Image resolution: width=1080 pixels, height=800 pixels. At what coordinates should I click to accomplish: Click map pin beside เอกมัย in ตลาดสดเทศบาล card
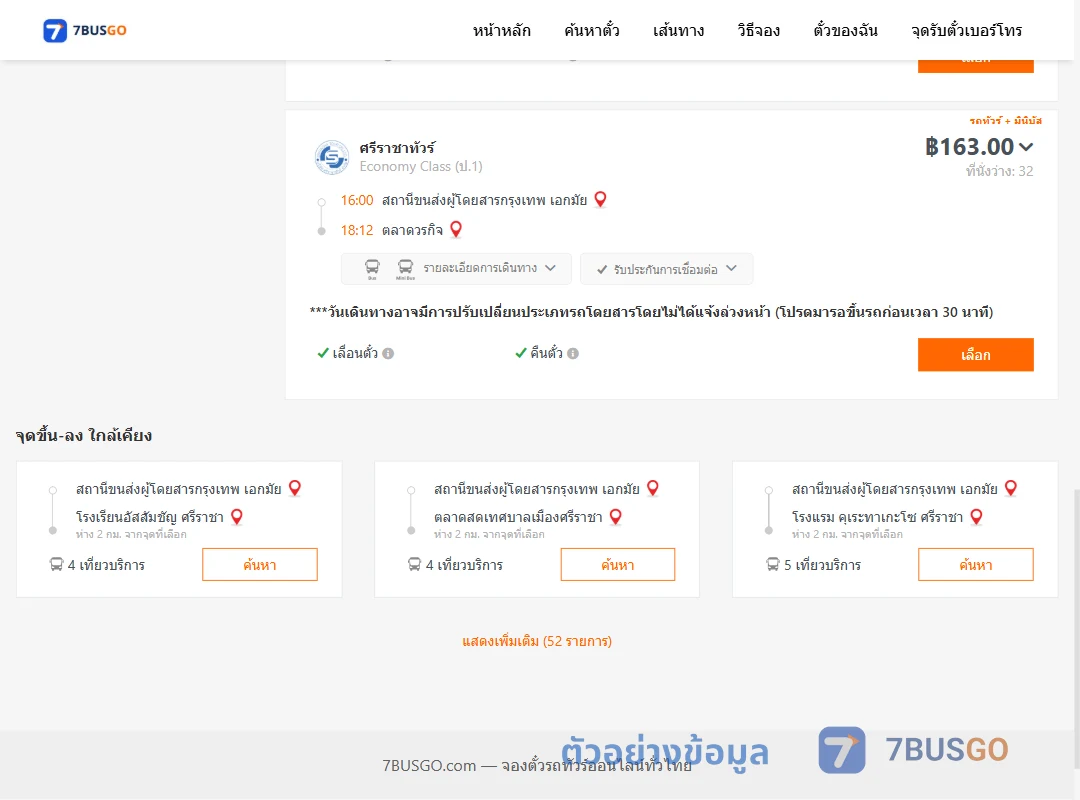[x=653, y=488]
